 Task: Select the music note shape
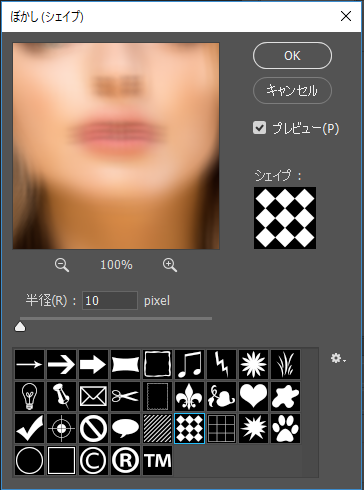pyautogui.click(x=189, y=364)
